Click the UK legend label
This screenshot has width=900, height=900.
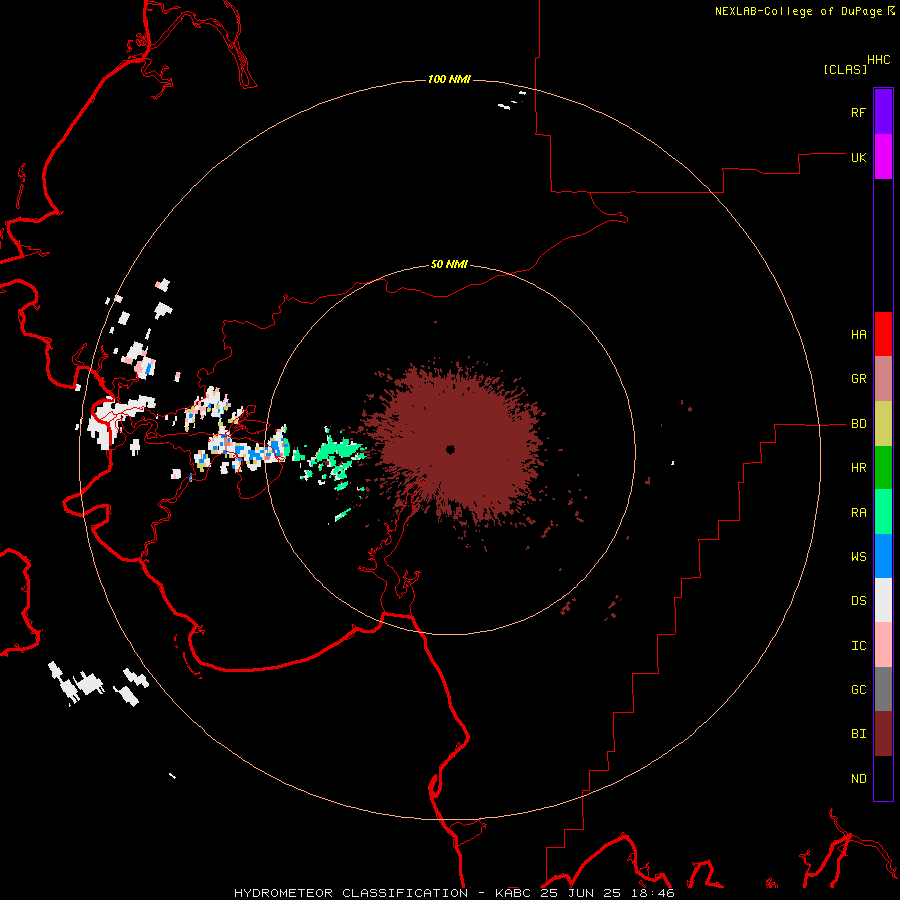(858, 157)
